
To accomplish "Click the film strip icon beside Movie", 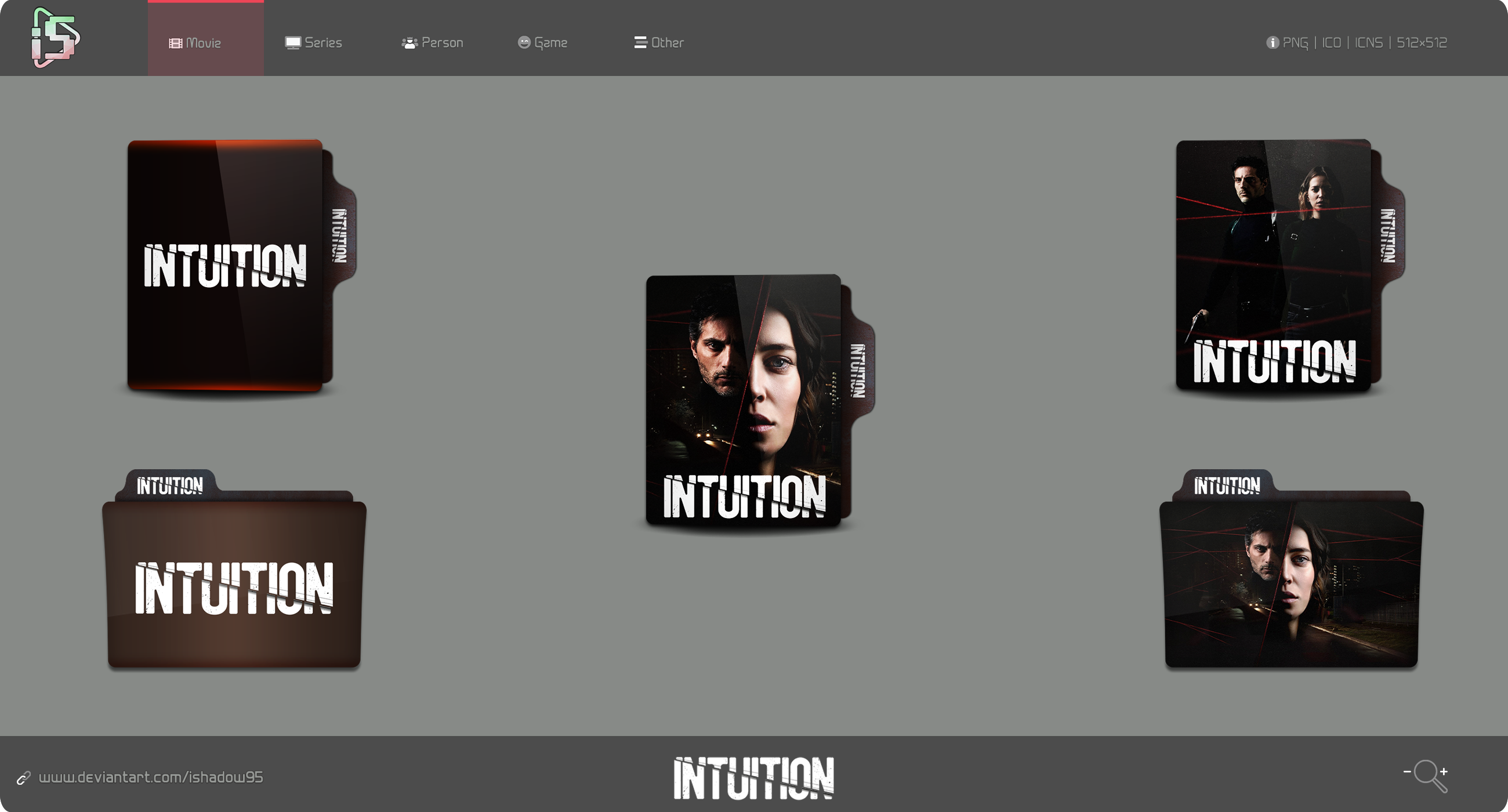I will pyautogui.click(x=176, y=43).
